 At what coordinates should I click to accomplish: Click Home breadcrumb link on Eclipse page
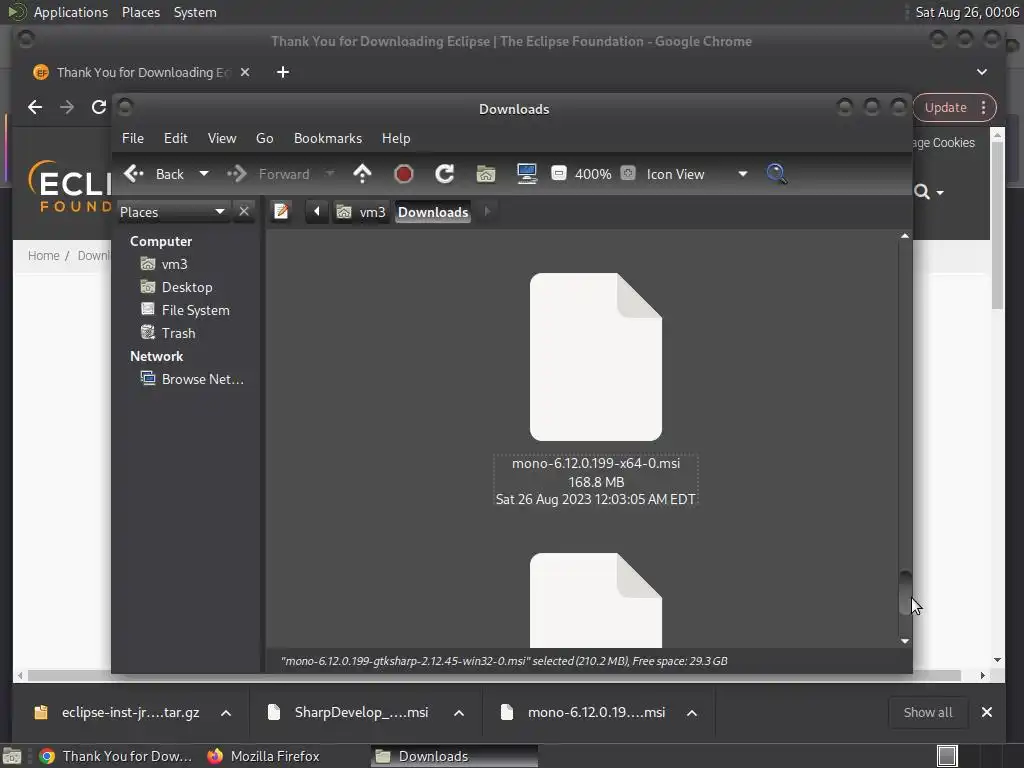[44, 255]
